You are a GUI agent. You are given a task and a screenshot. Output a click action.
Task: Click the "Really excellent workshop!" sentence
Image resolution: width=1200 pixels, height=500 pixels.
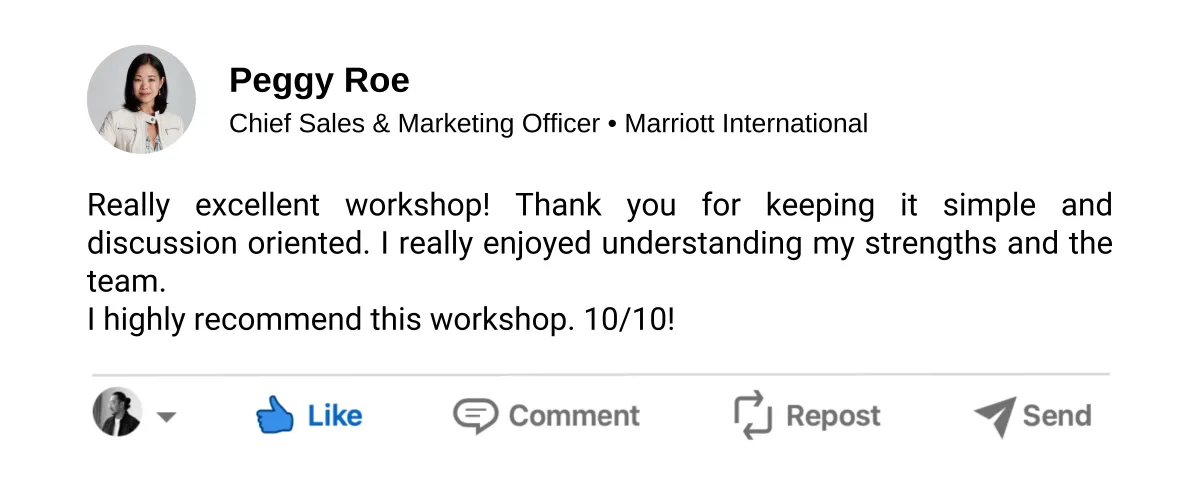289,205
